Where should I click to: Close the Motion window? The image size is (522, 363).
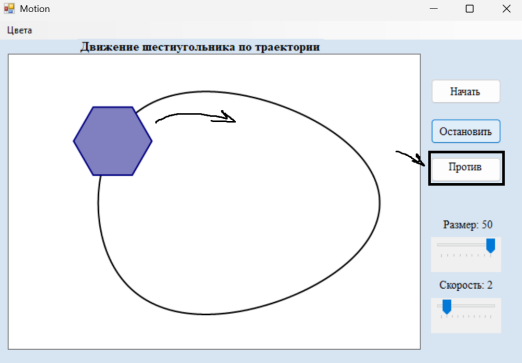[506, 9]
